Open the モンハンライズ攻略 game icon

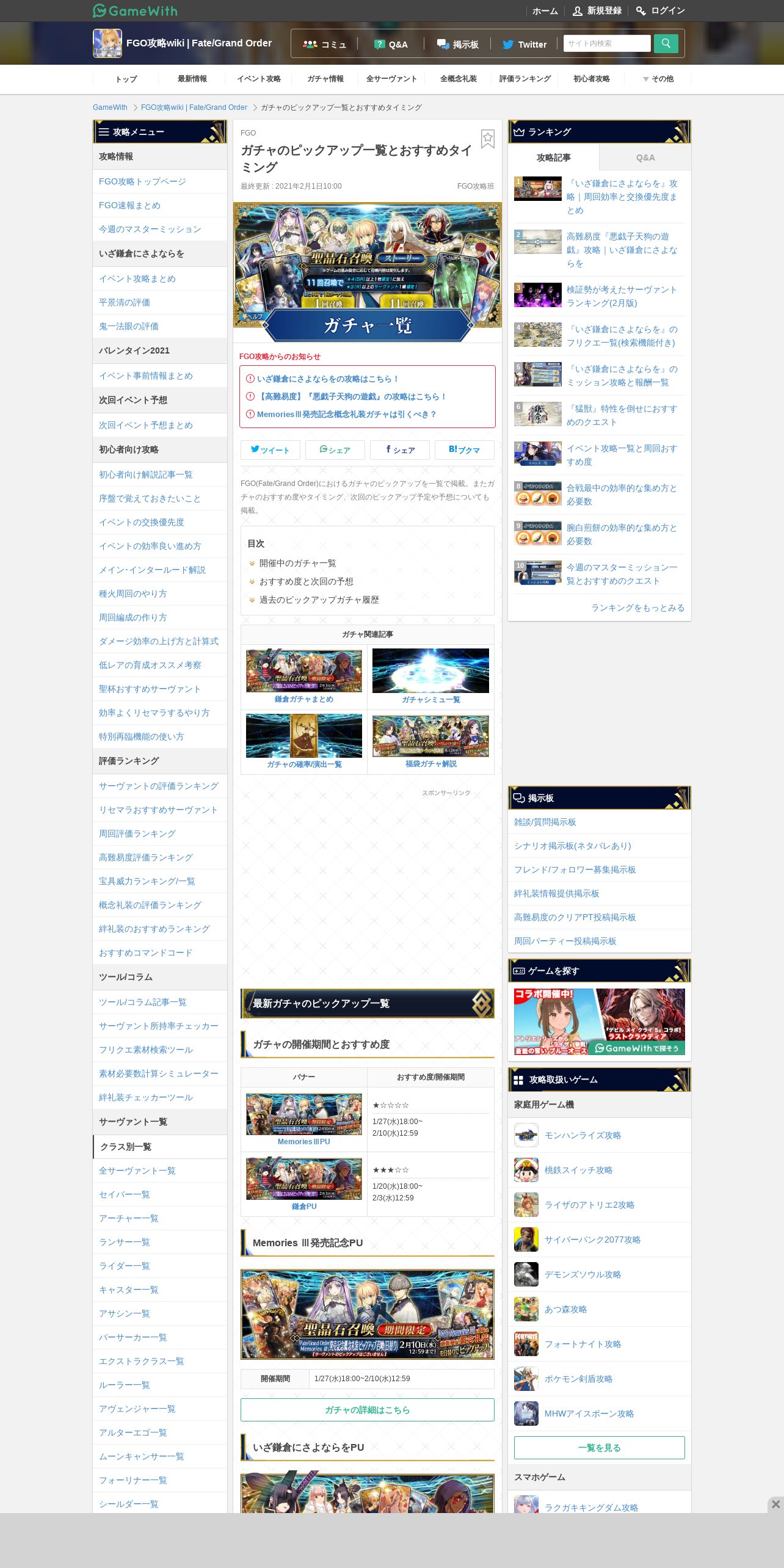click(x=526, y=1136)
